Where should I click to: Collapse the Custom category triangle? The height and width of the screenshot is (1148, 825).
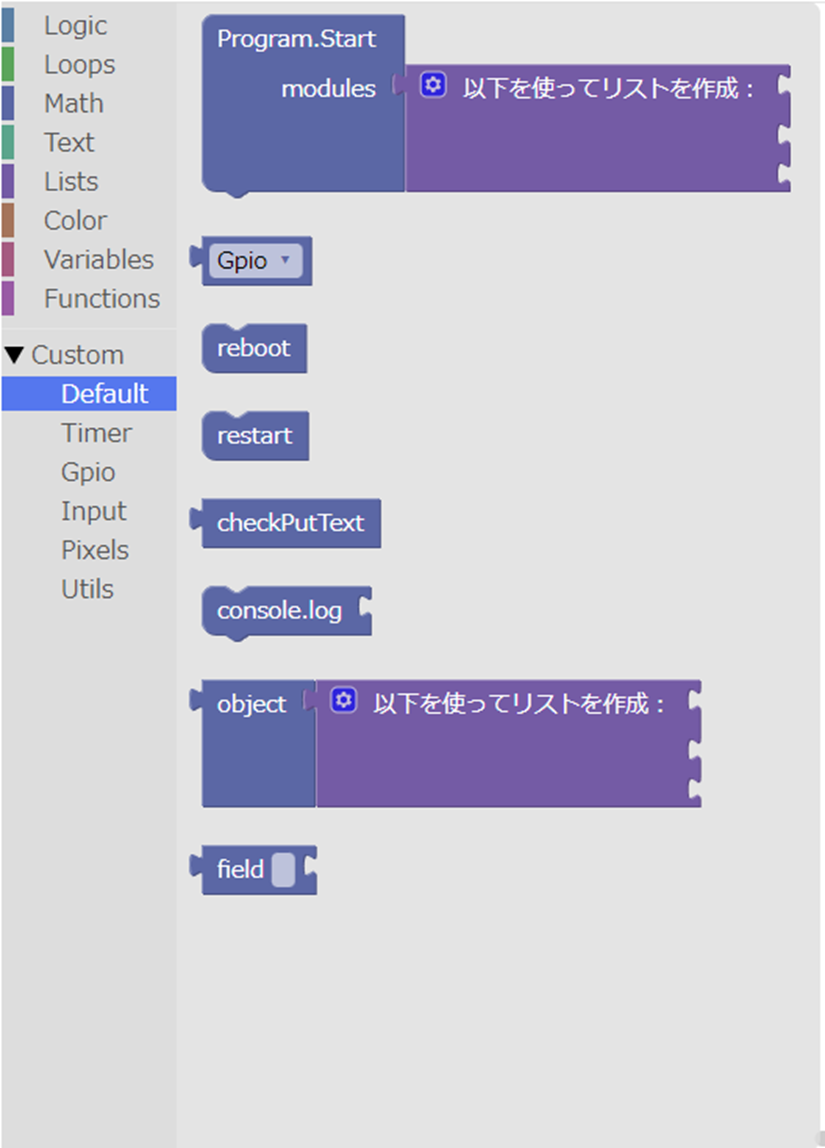[15, 354]
